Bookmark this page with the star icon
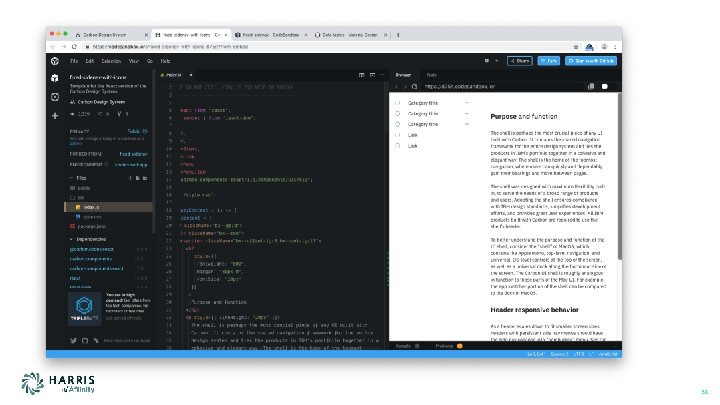720x405 pixels. coord(576,47)
